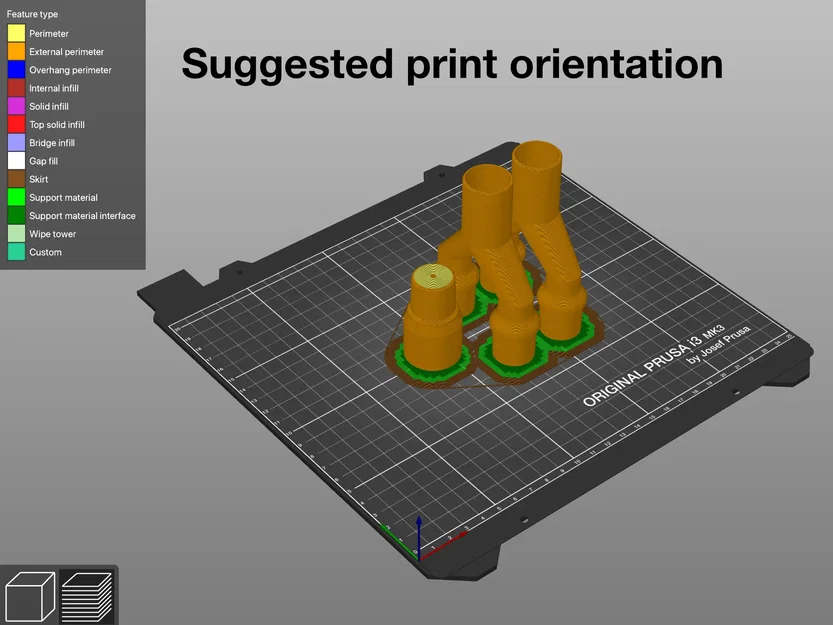Click the 'Top solid infill' legend label
Screen dimensions: 833x625
tap(57, 124)
